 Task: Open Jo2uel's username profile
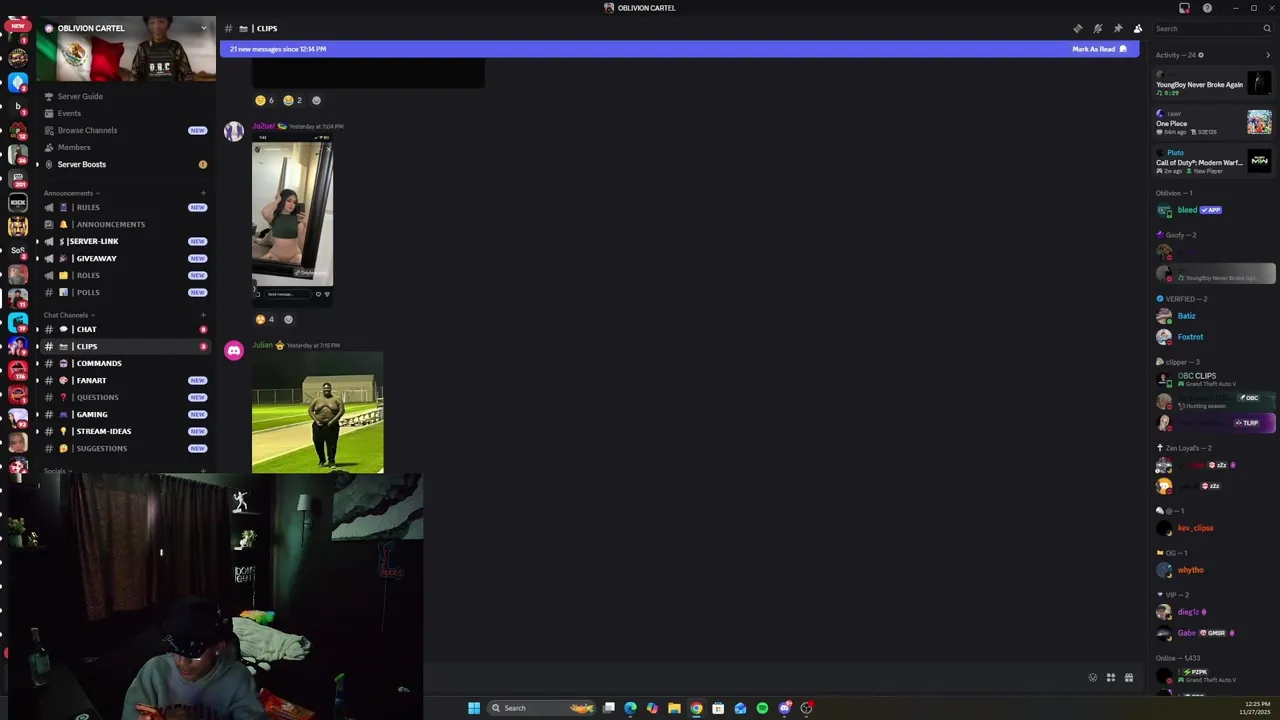(x=263, y=126)
